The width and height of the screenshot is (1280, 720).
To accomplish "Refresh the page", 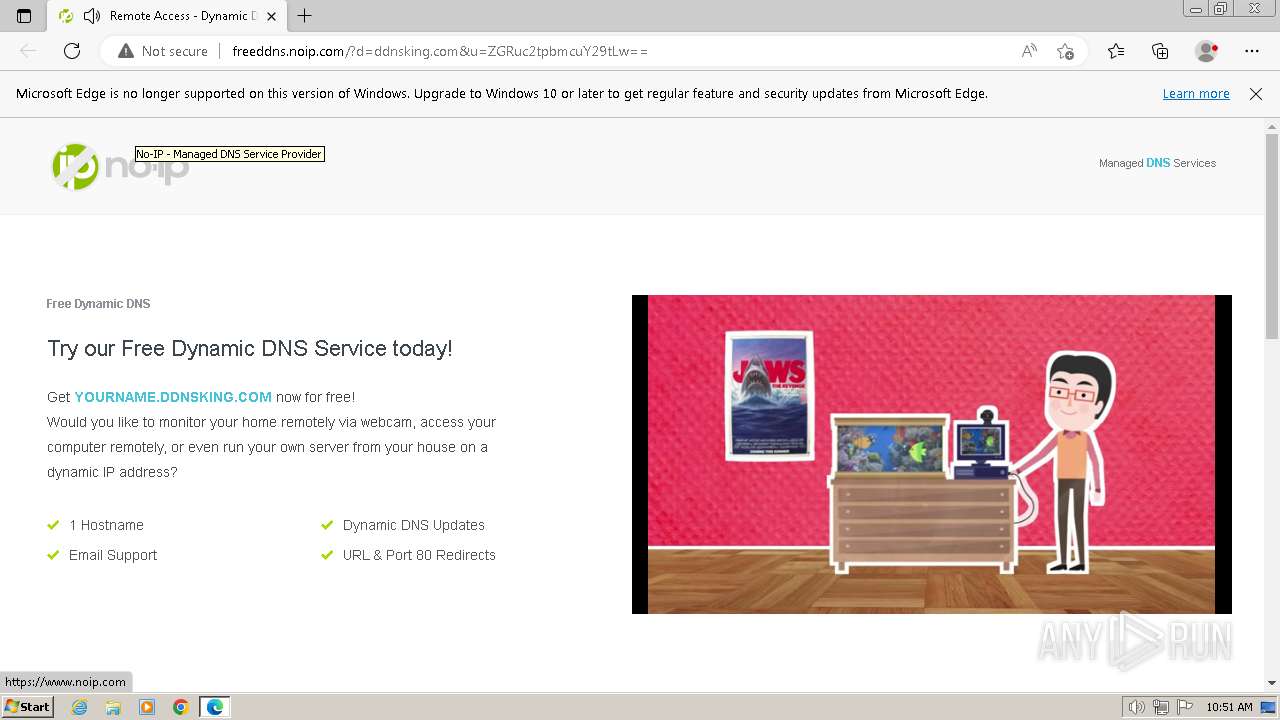I will point(72,51).
